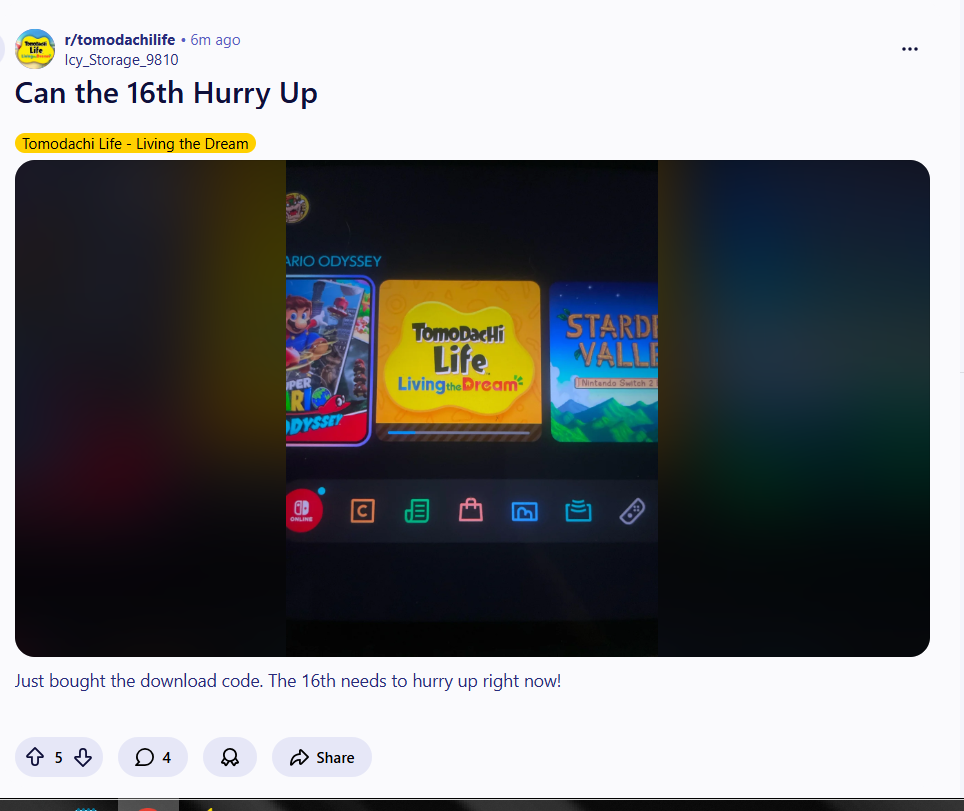Click the '6m ago' post timestamp

point(215,40)
